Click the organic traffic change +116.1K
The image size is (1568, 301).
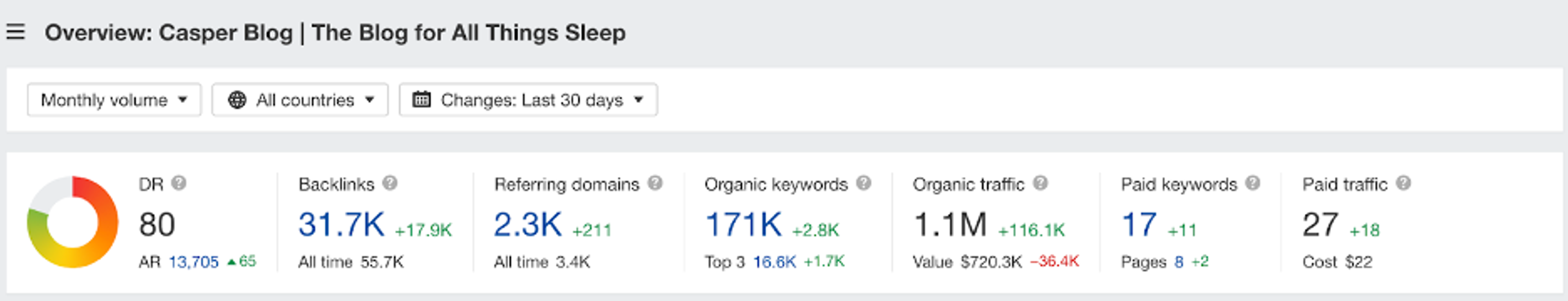(x=1031, y=230)
